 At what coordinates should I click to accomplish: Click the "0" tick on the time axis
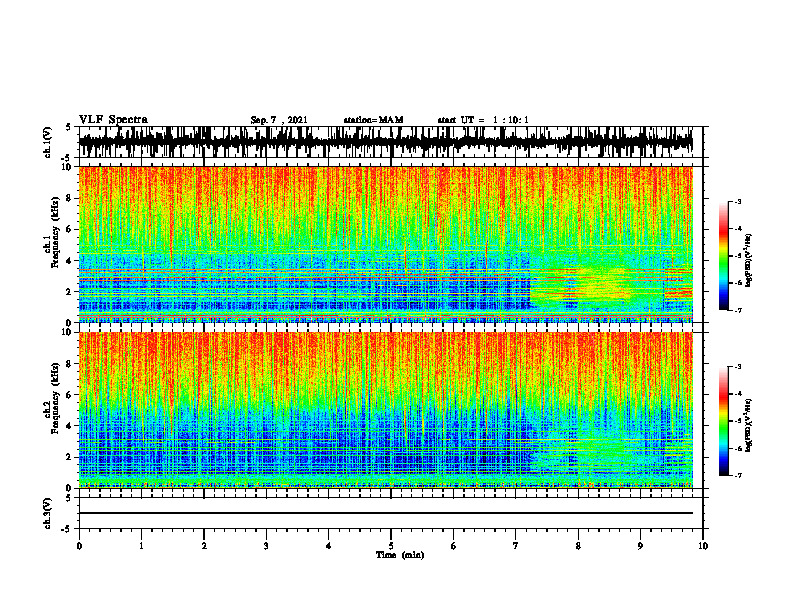[79, 546]
